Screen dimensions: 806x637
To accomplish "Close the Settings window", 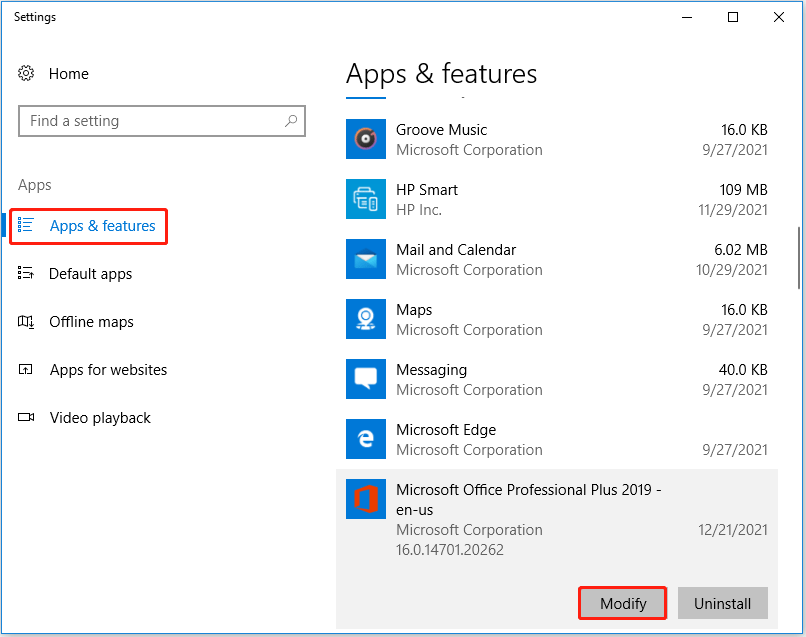I will click(779, 17).
